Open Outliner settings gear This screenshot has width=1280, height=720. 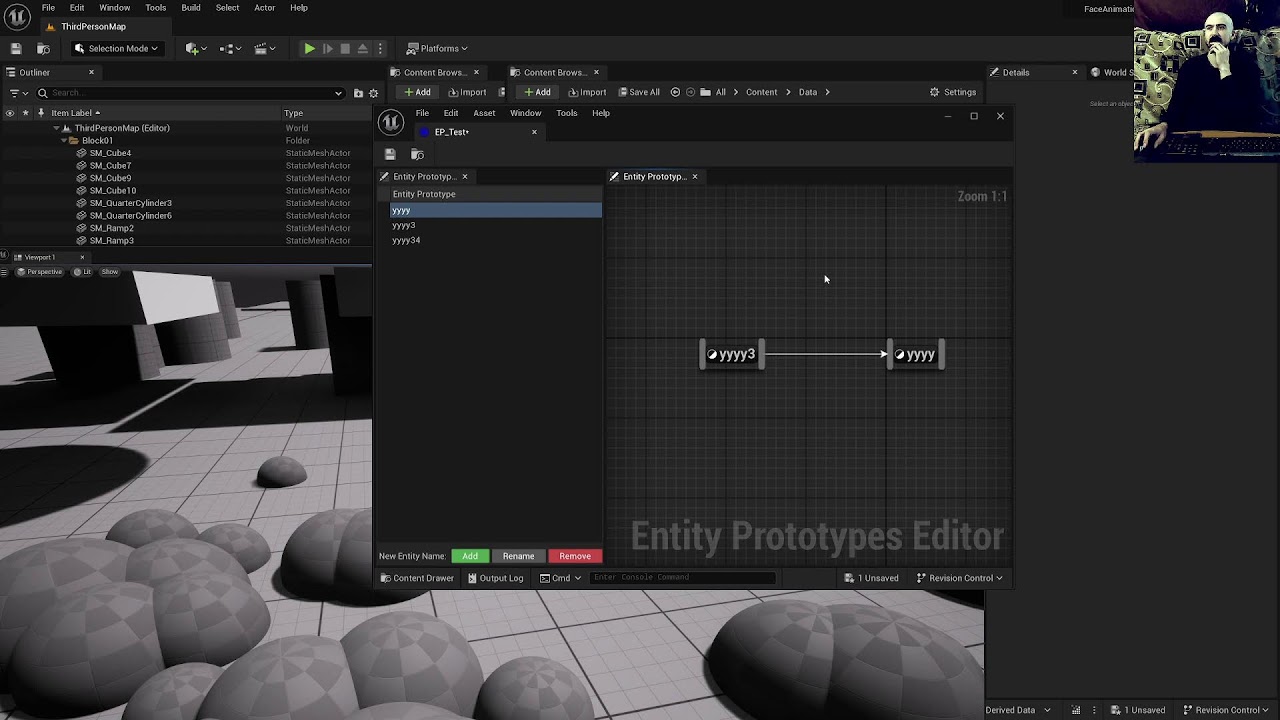tap(373, 93)
